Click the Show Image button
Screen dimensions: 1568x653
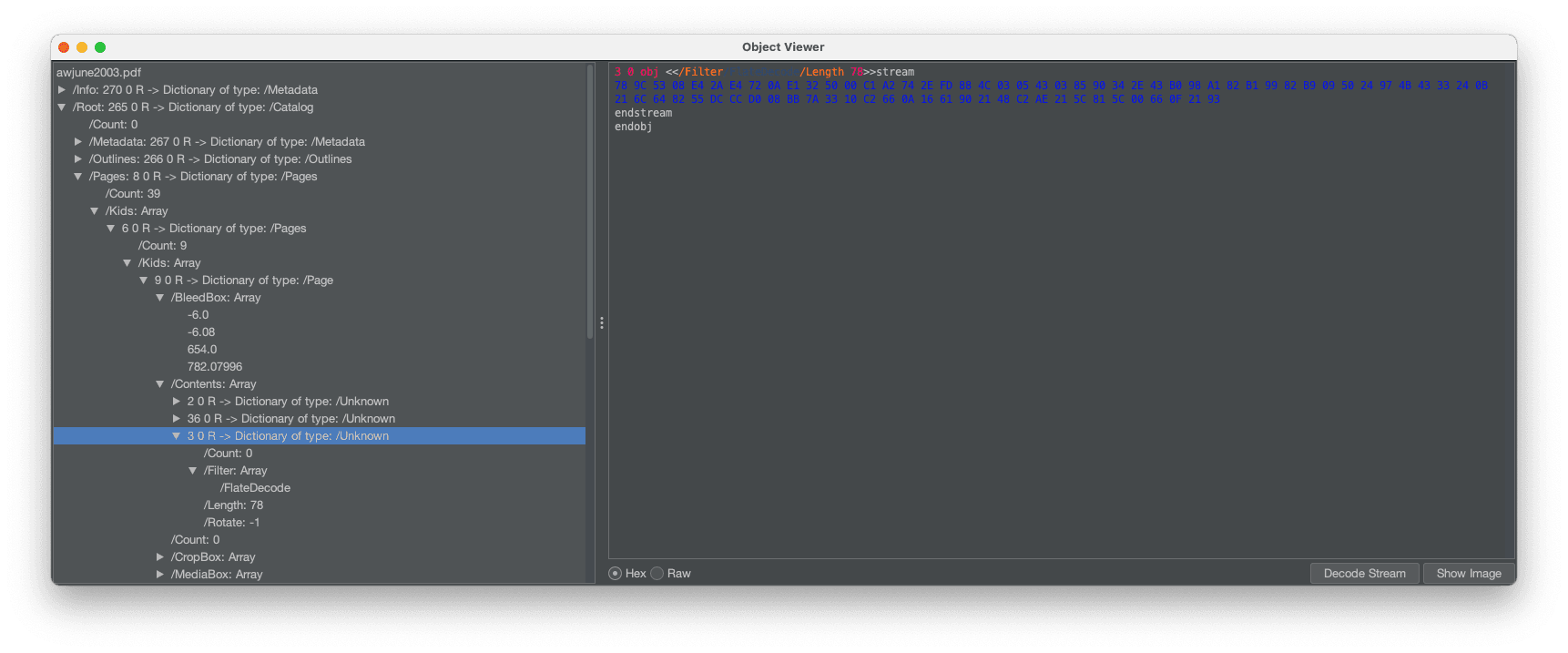[x=1468, y=574]
